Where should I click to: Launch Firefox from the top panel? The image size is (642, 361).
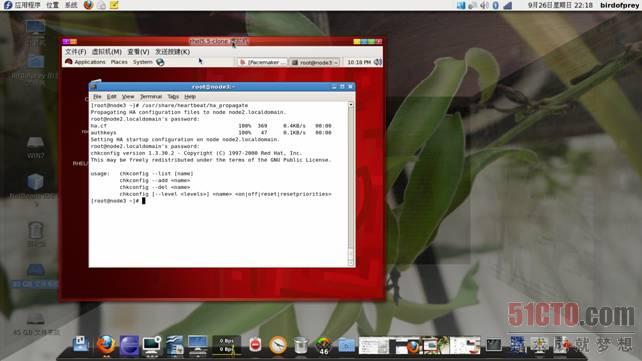(x=88, y=5)
